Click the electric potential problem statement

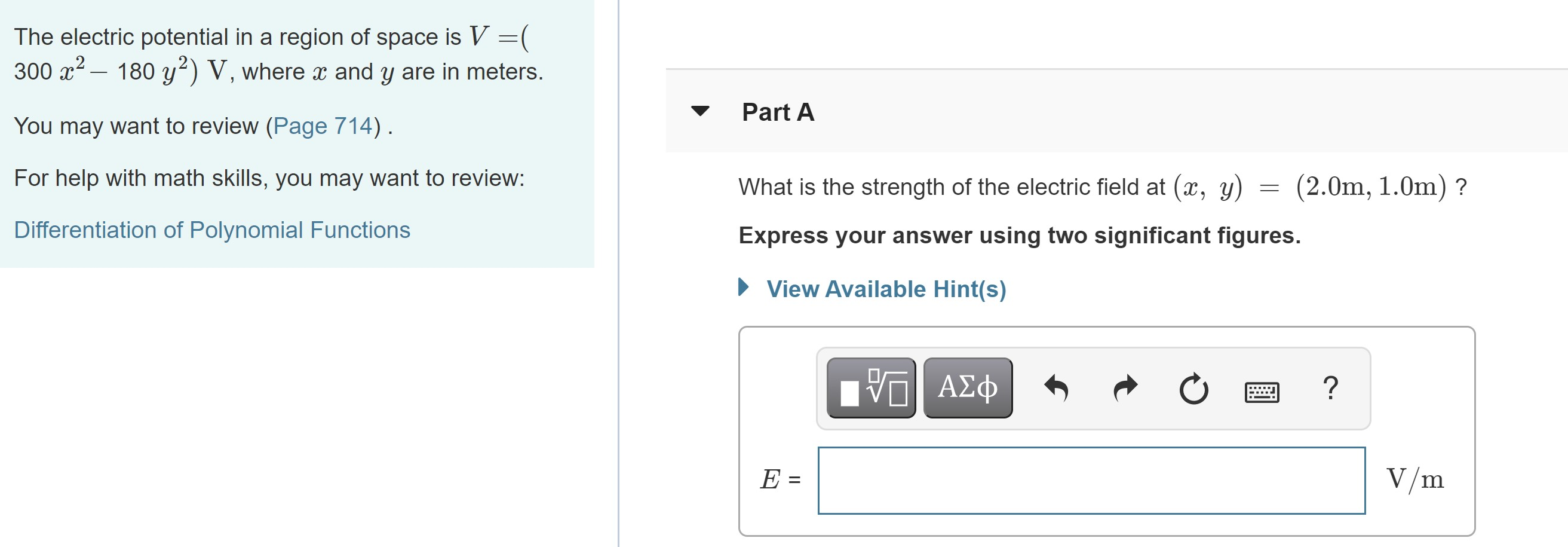pos(278,54)
